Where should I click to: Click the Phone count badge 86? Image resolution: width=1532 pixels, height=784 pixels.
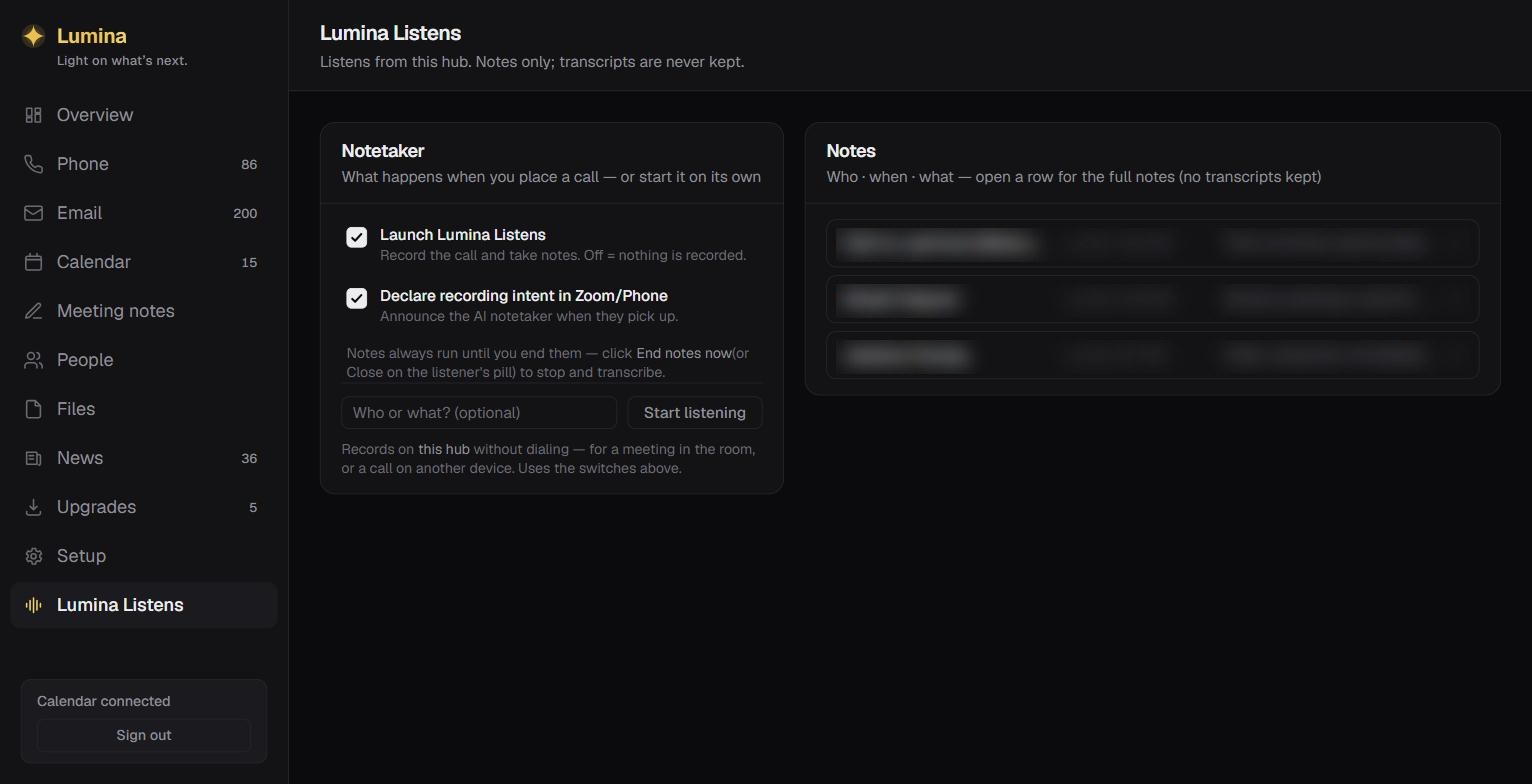tap(249, 164)
